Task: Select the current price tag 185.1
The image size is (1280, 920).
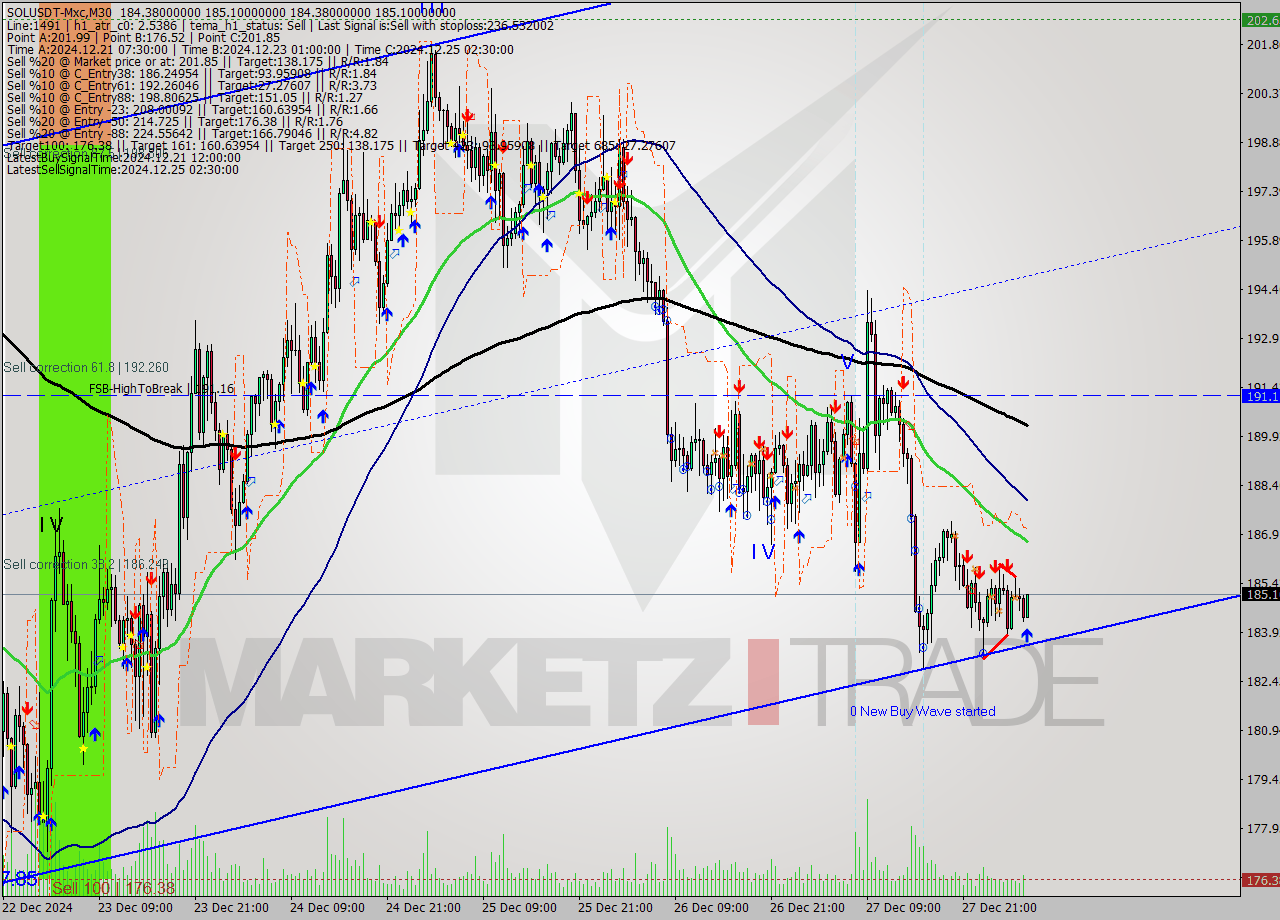Action: pos(1261,594)
